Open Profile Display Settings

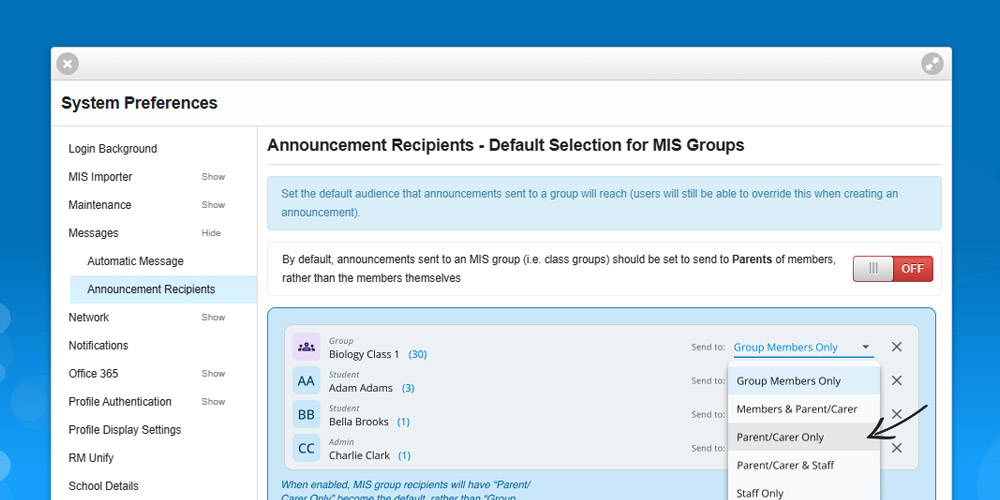click(x=125, y=429)
